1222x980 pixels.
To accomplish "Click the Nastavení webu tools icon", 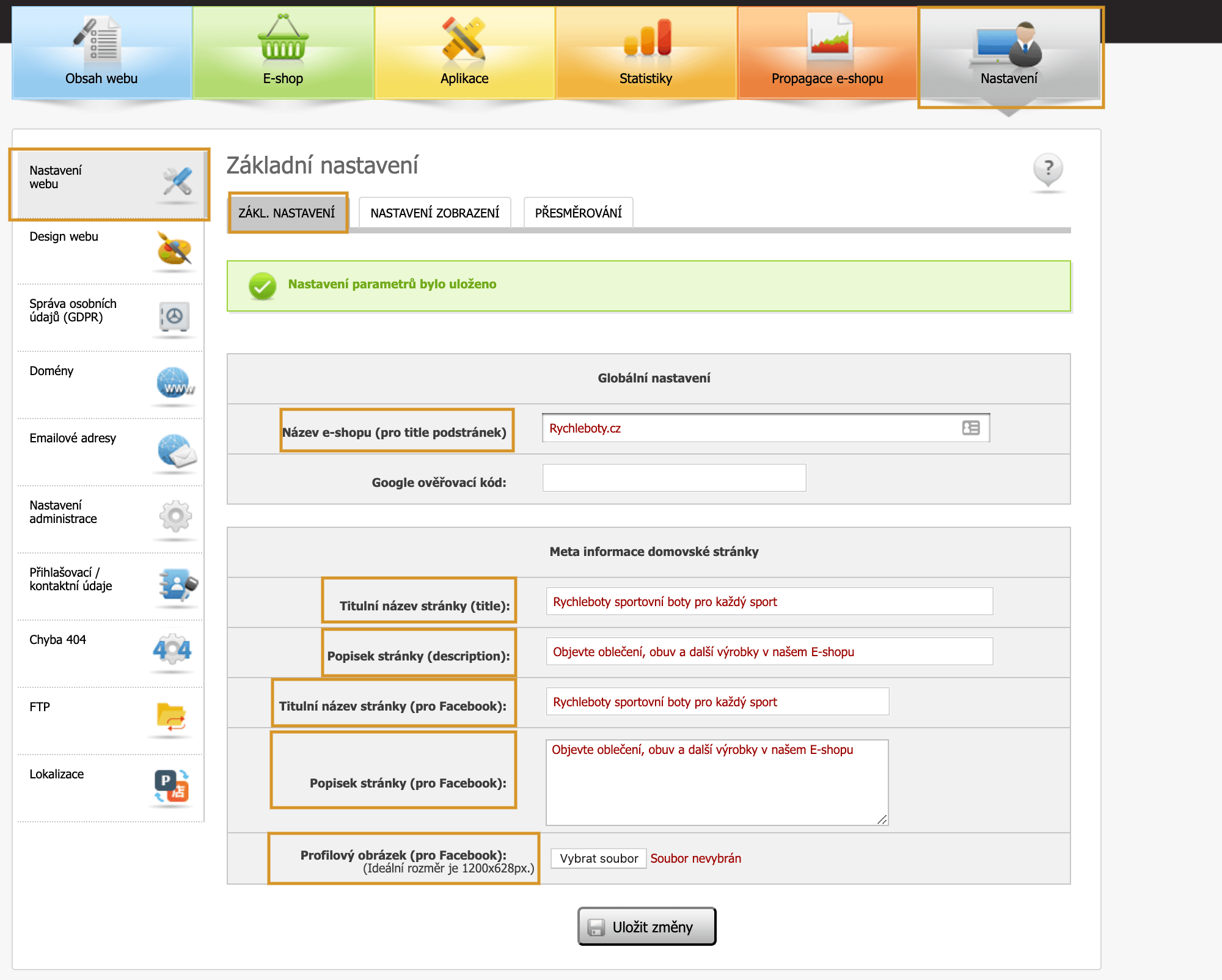I will coord(177,183).
